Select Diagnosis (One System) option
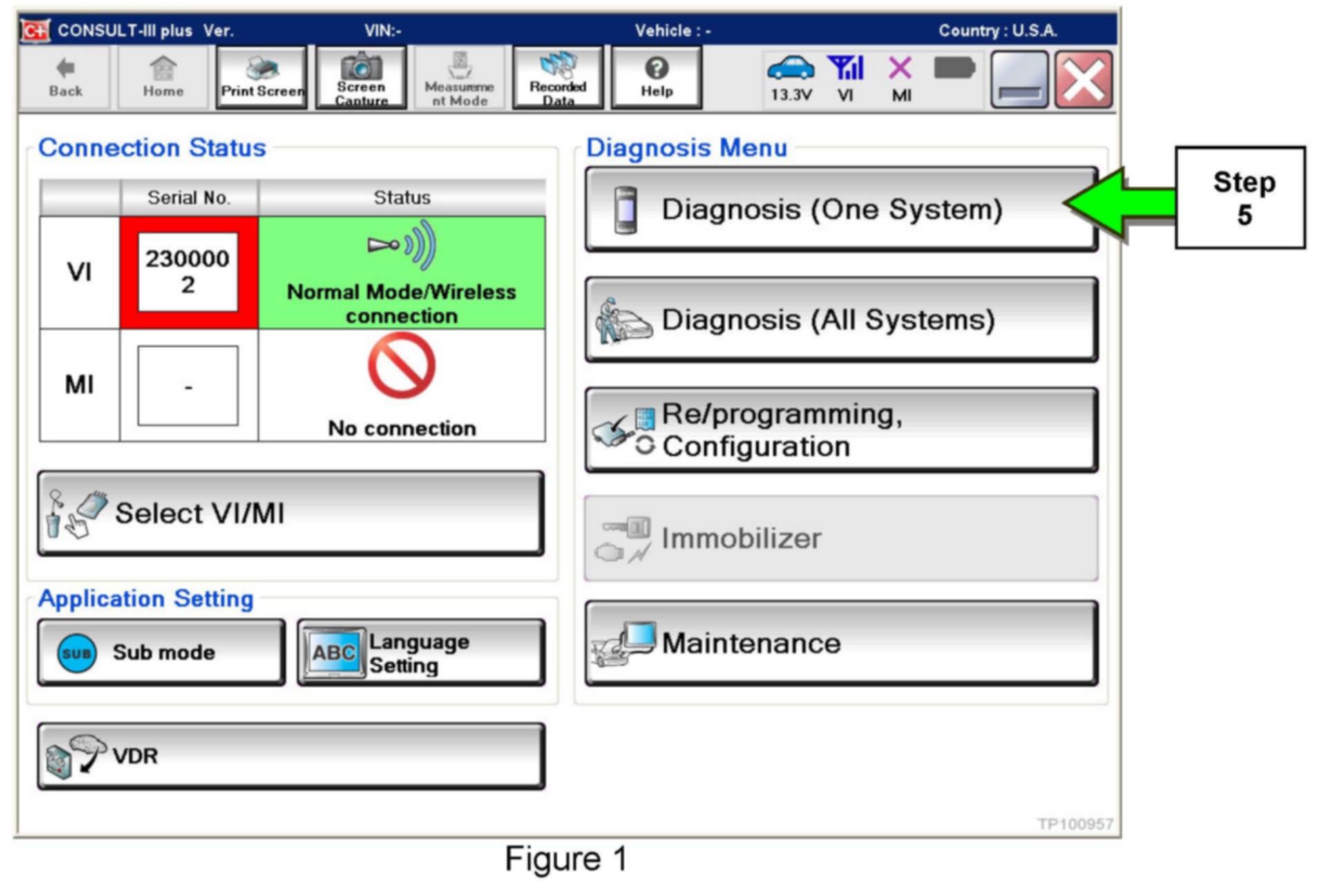Image resolution: width=1327 pixels, height=896 pixels. click(x=841, y=209)
